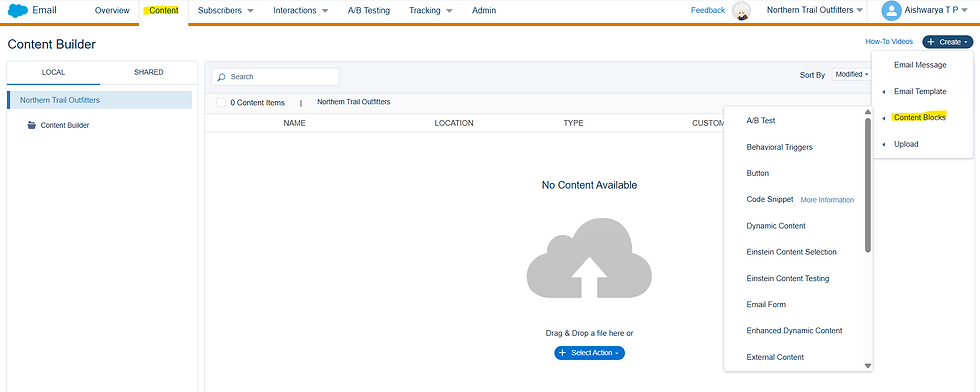
Task: Open the Tracking dropdown
Action: pos(431,11)
